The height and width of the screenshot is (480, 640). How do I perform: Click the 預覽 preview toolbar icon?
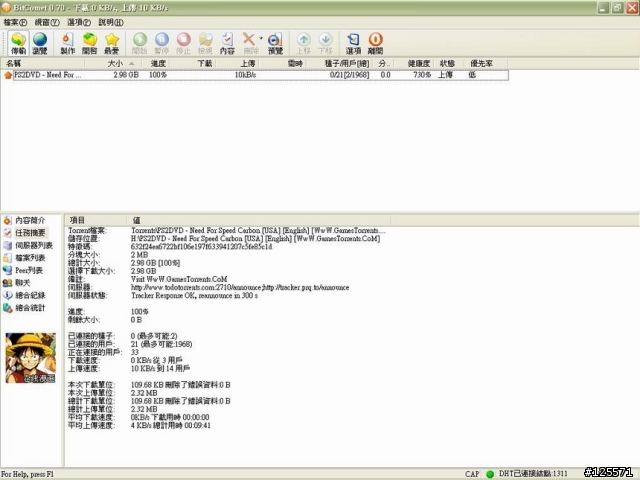275,43
